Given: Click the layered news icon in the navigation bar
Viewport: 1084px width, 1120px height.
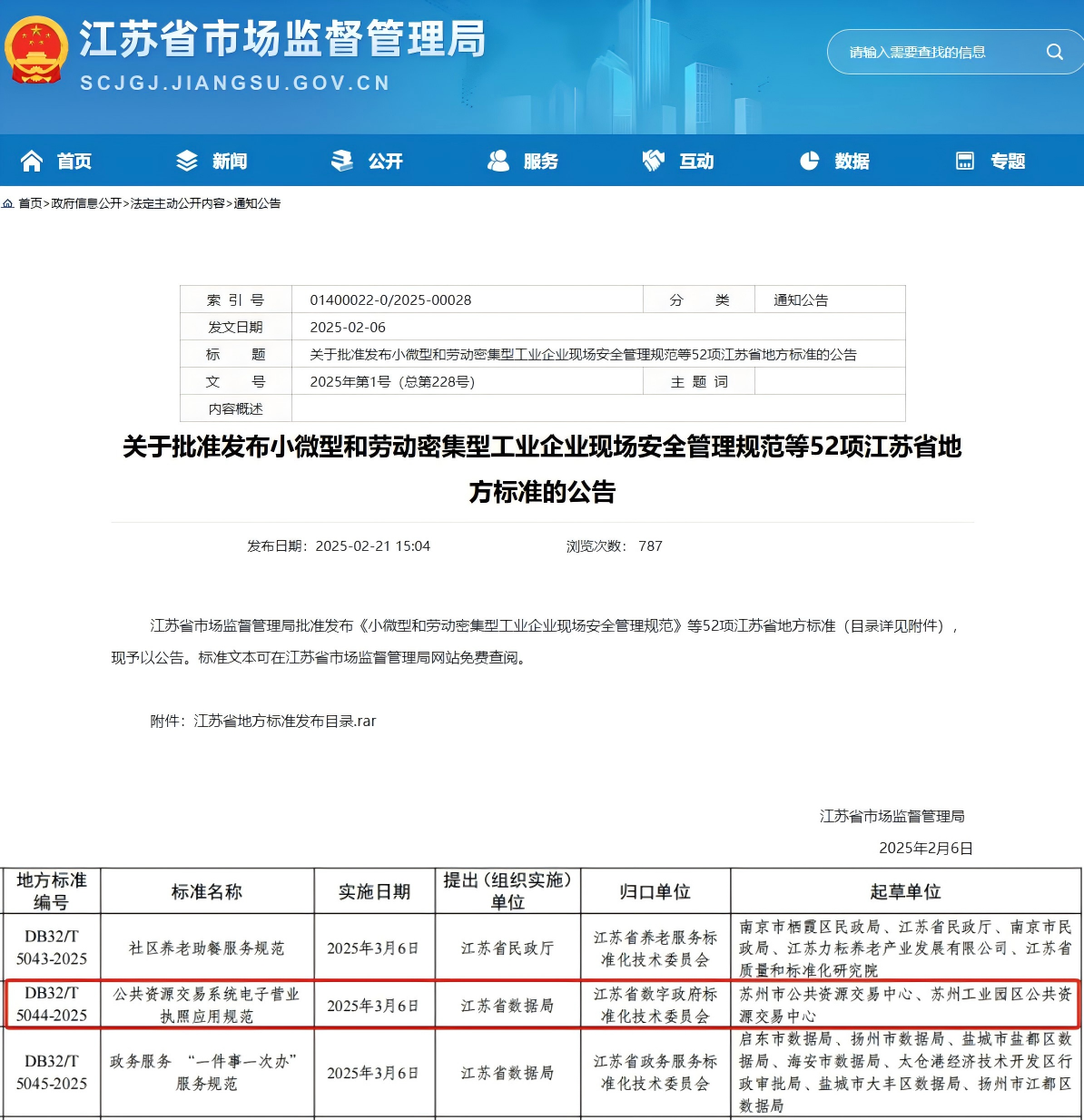Looking at the screenshot, I should 187,161.
